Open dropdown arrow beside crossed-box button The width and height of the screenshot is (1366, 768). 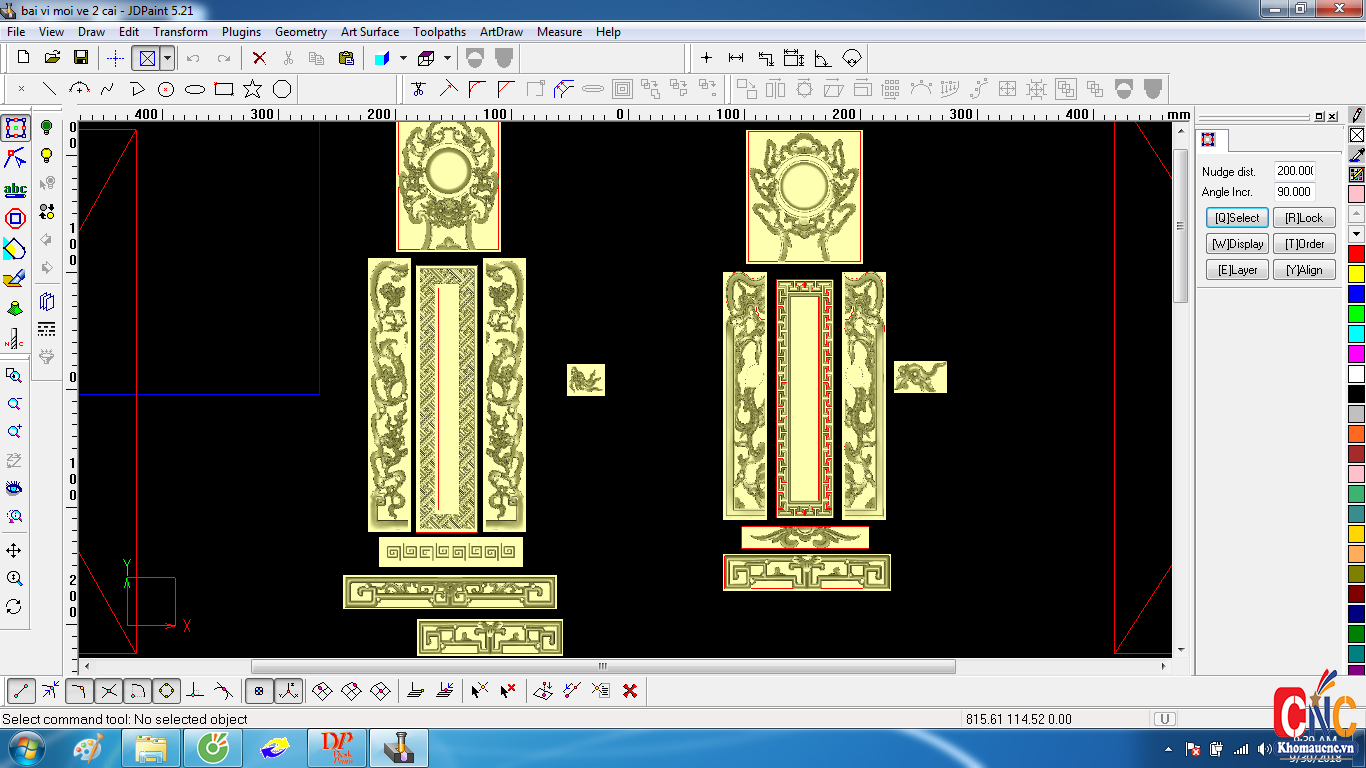[167, 58]
